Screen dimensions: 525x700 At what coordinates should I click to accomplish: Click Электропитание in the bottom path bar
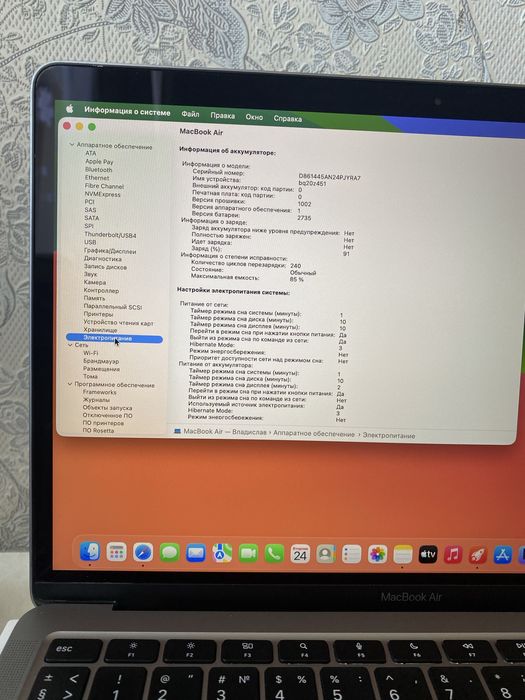[389, 435]
